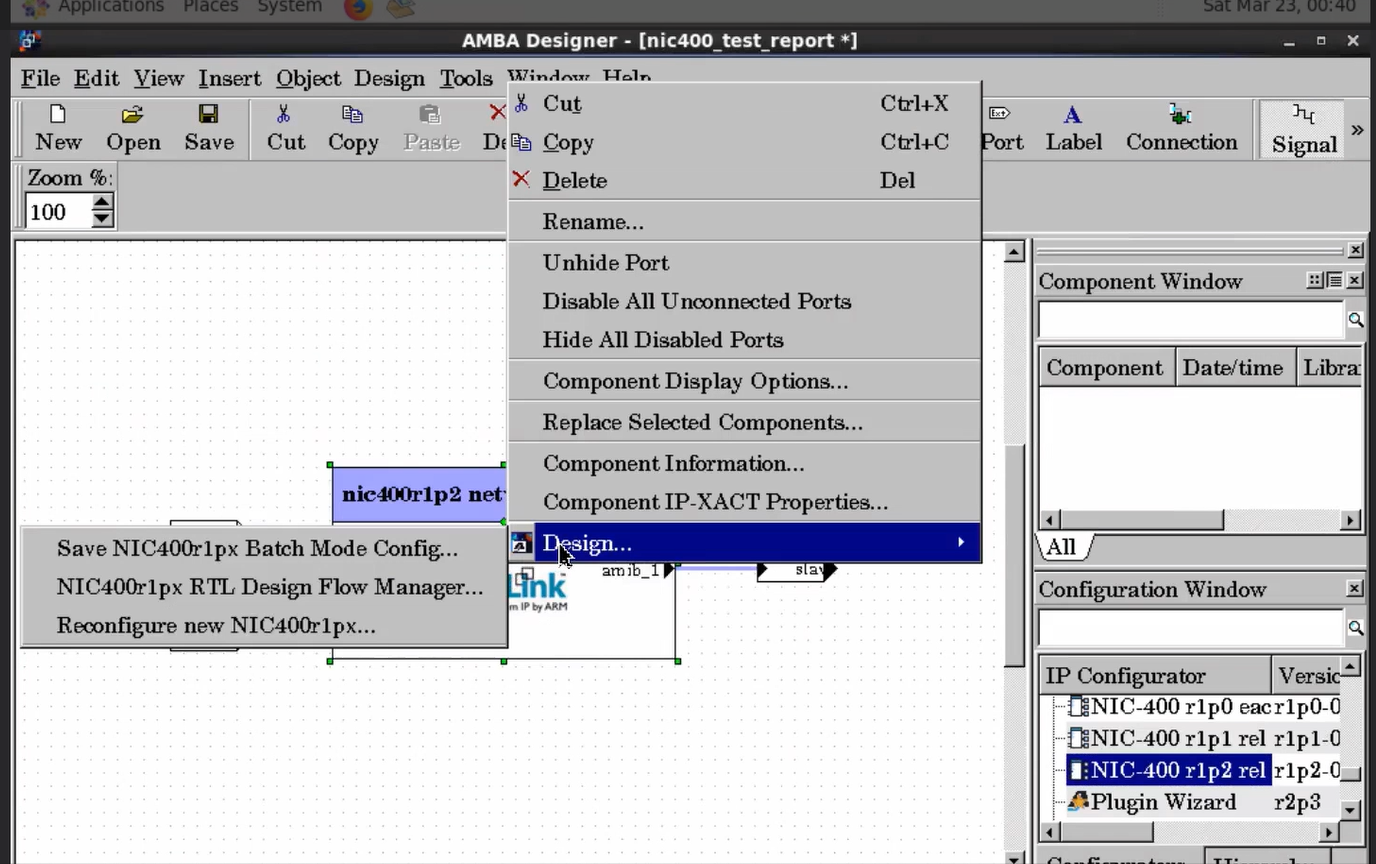Viewport: 1376px width, 864px height.
Task: Select the Signal tool in toolbar
Action: tap(1304, 128)
